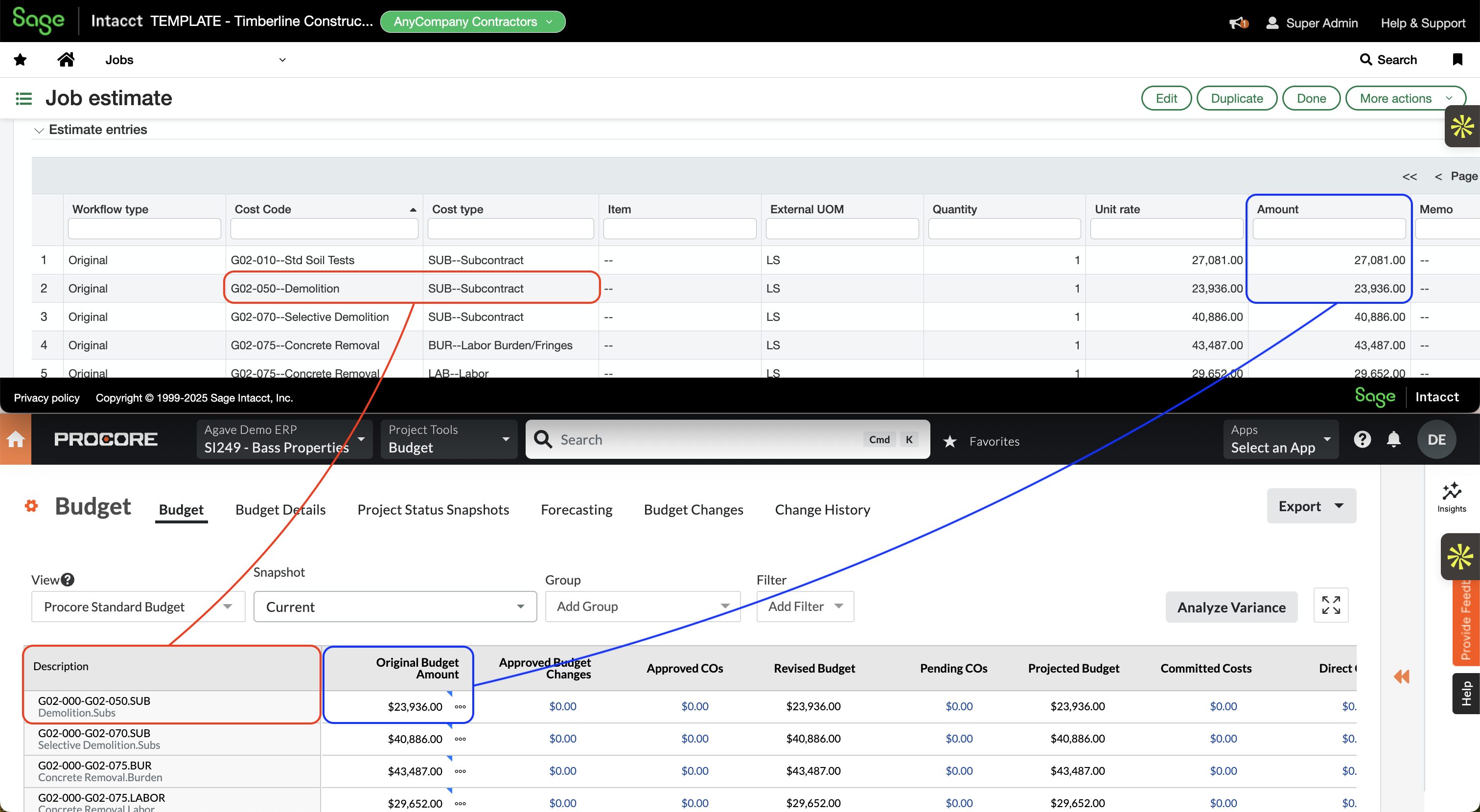This screenshot has height=812, width=1480.
Task: Expand the More actions dropdown
Action: tap(1405, 98)
